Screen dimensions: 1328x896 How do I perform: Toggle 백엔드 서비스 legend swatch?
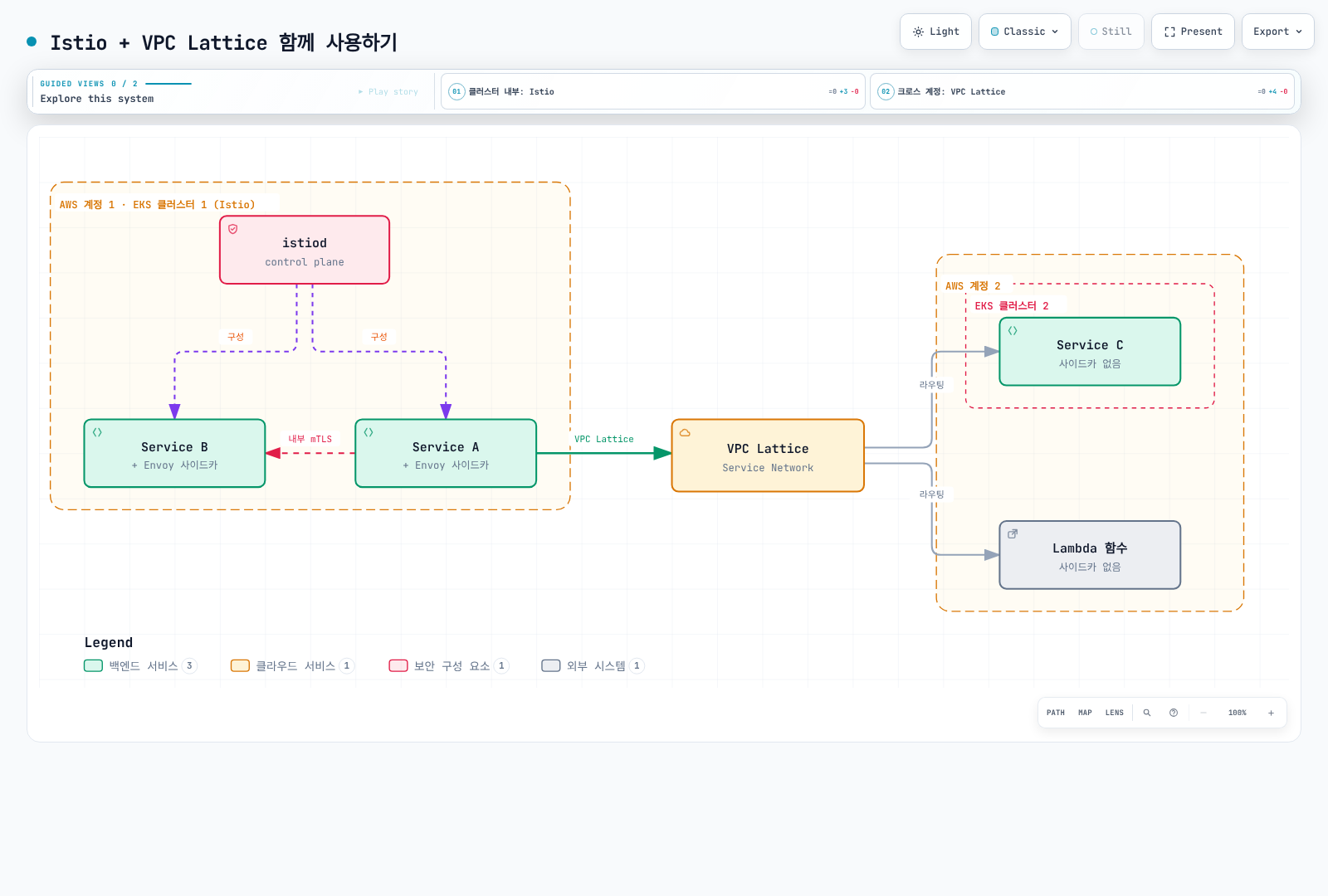(x=94, y=665)
